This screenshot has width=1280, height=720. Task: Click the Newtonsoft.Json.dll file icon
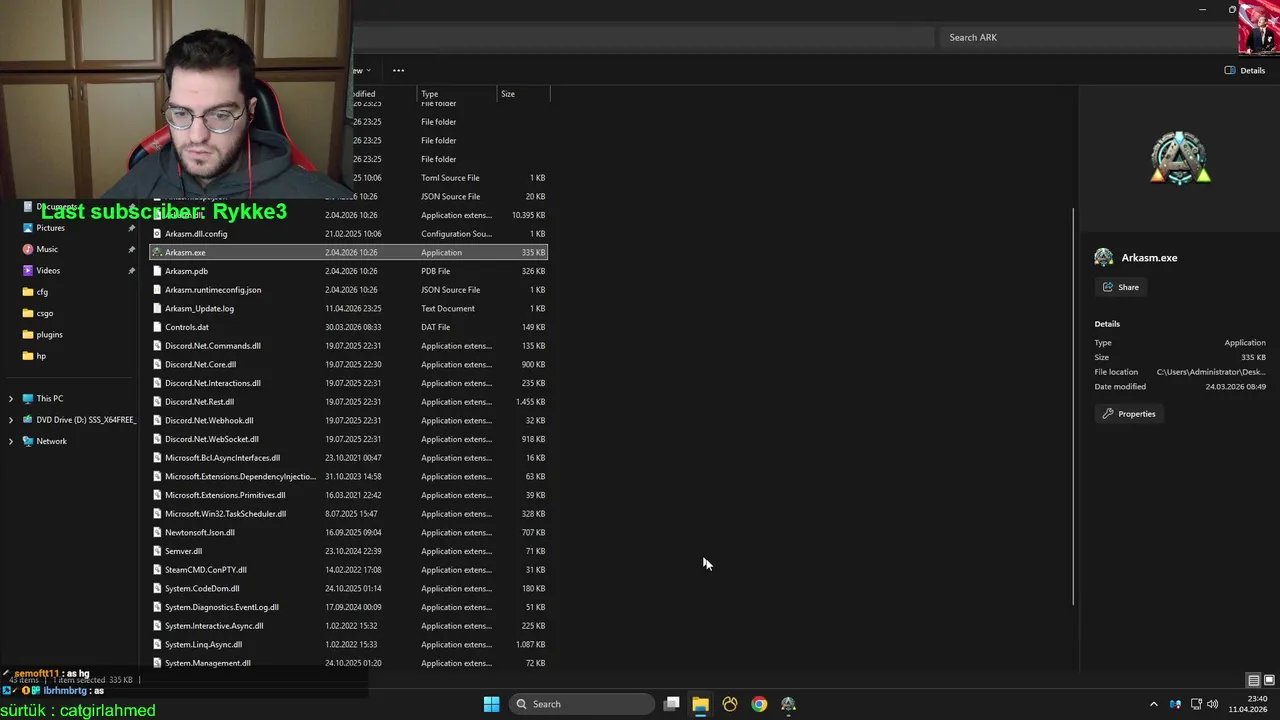(x=157, y=532)
